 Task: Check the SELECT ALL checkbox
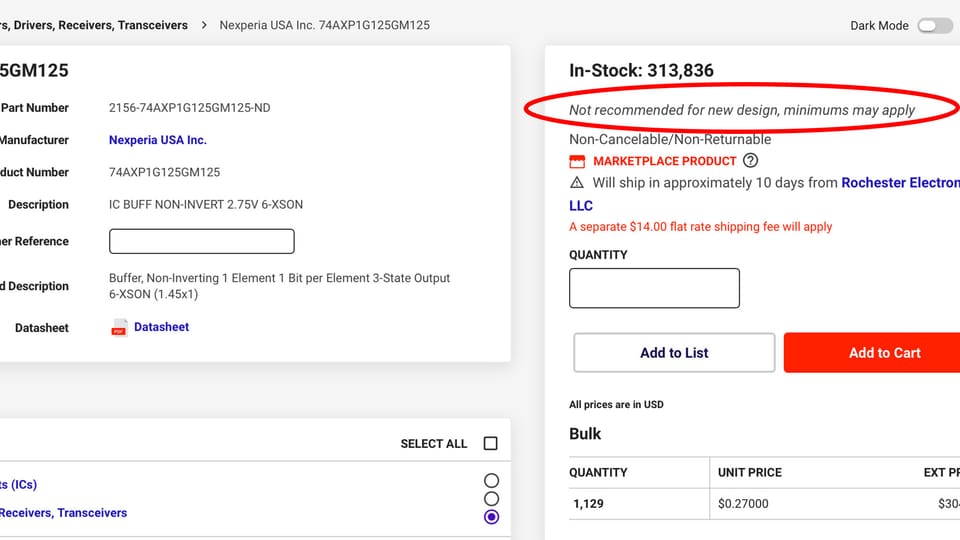pyautogui.click(x=490, y=444)
